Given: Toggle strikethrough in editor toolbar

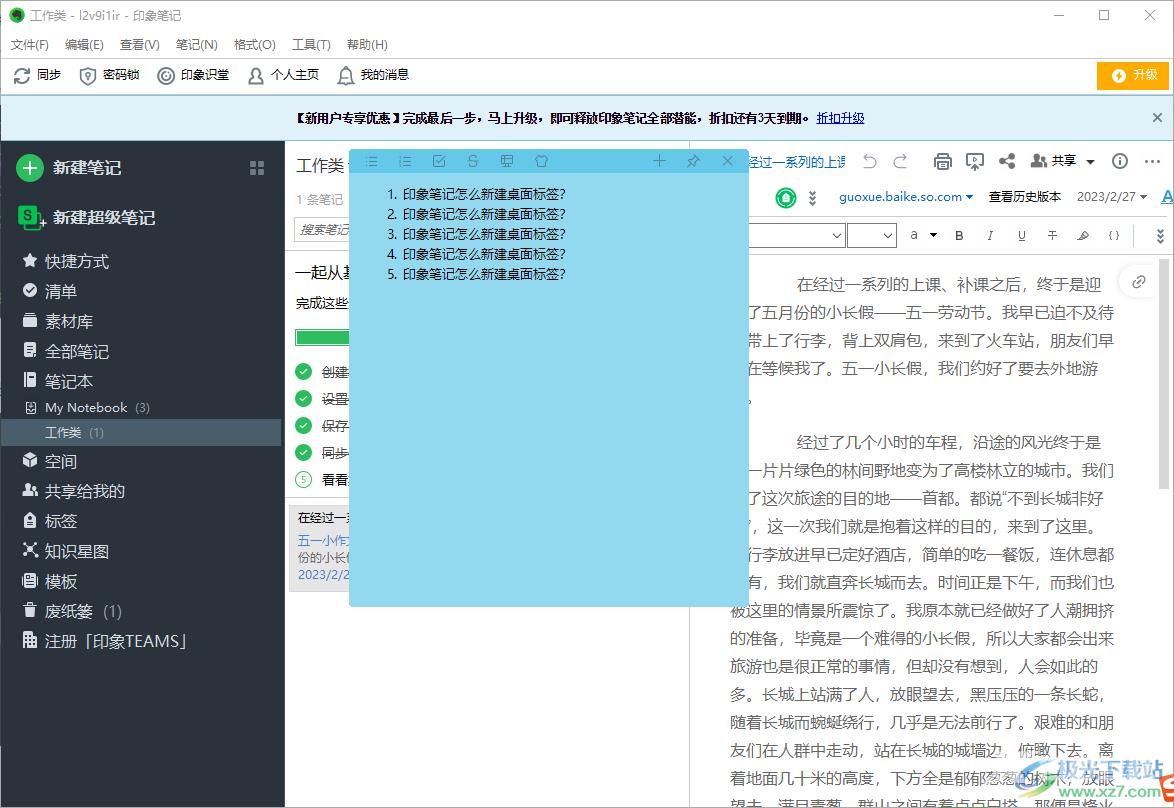Looking at the screenshot, I should (1052, 235).
